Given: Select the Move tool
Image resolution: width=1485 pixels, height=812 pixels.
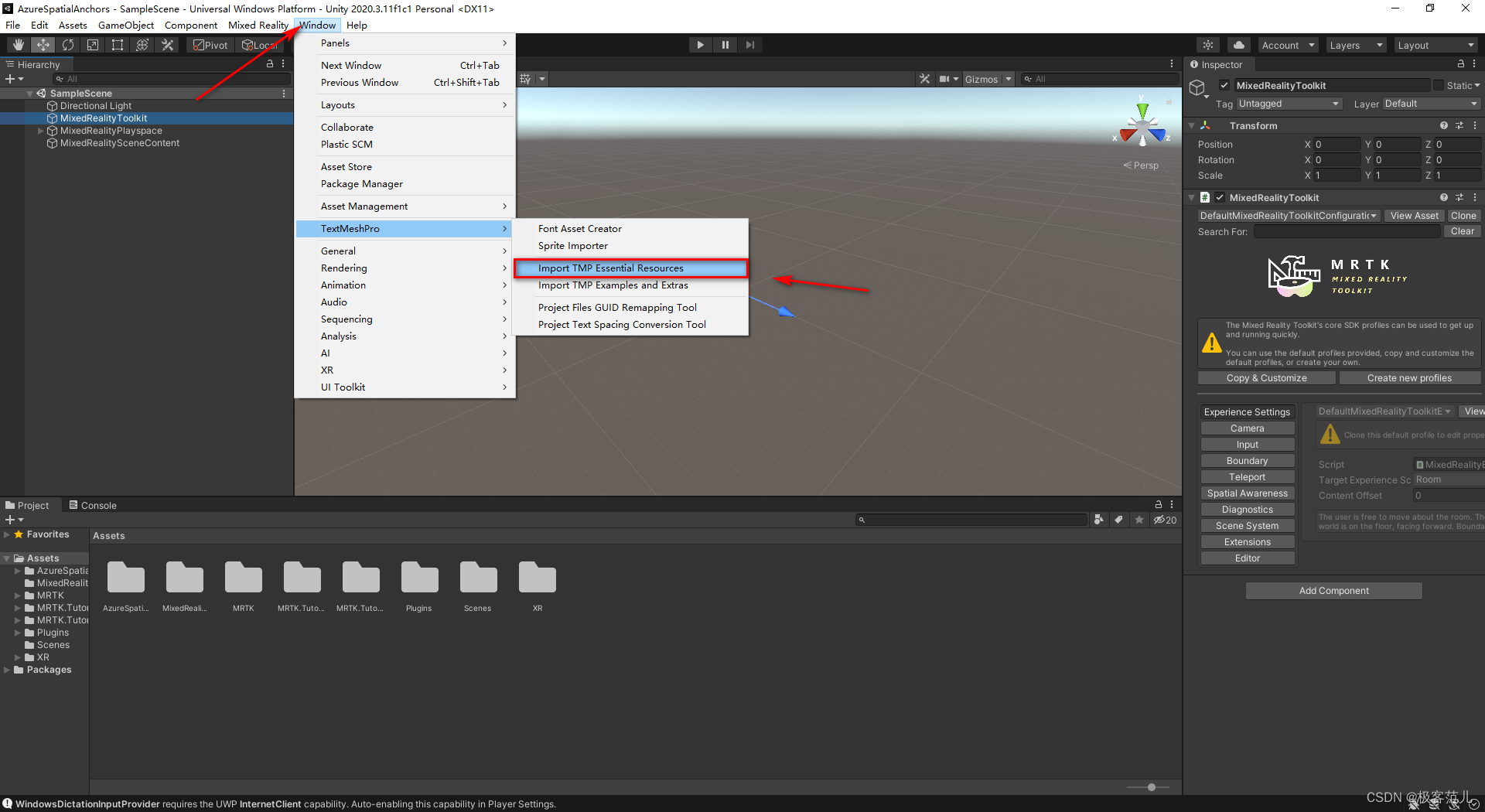Looking at the screenshot, I should pyautogui.click(x=43, y=45).
